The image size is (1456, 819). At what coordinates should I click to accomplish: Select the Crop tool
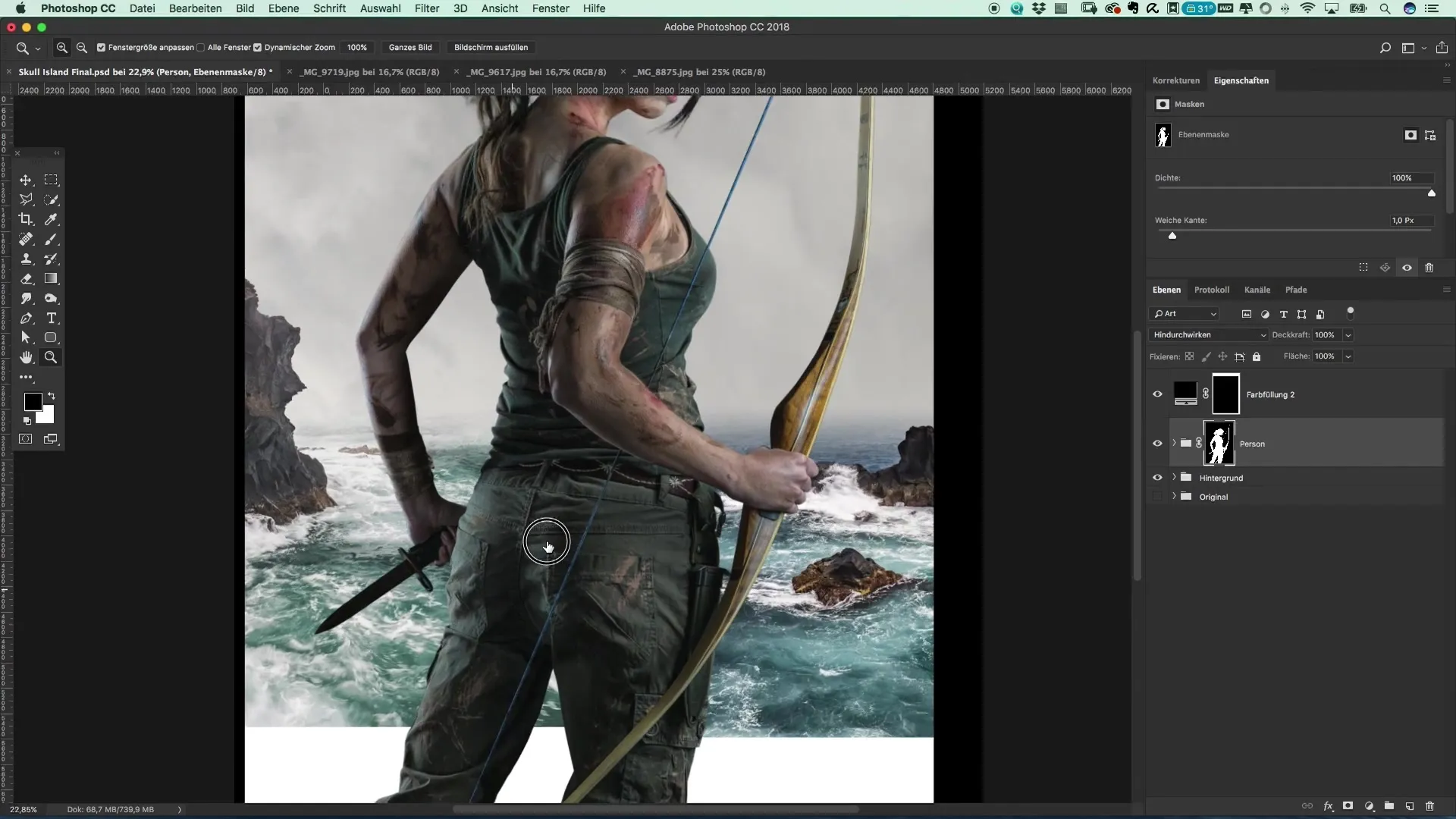pos(26,219)
